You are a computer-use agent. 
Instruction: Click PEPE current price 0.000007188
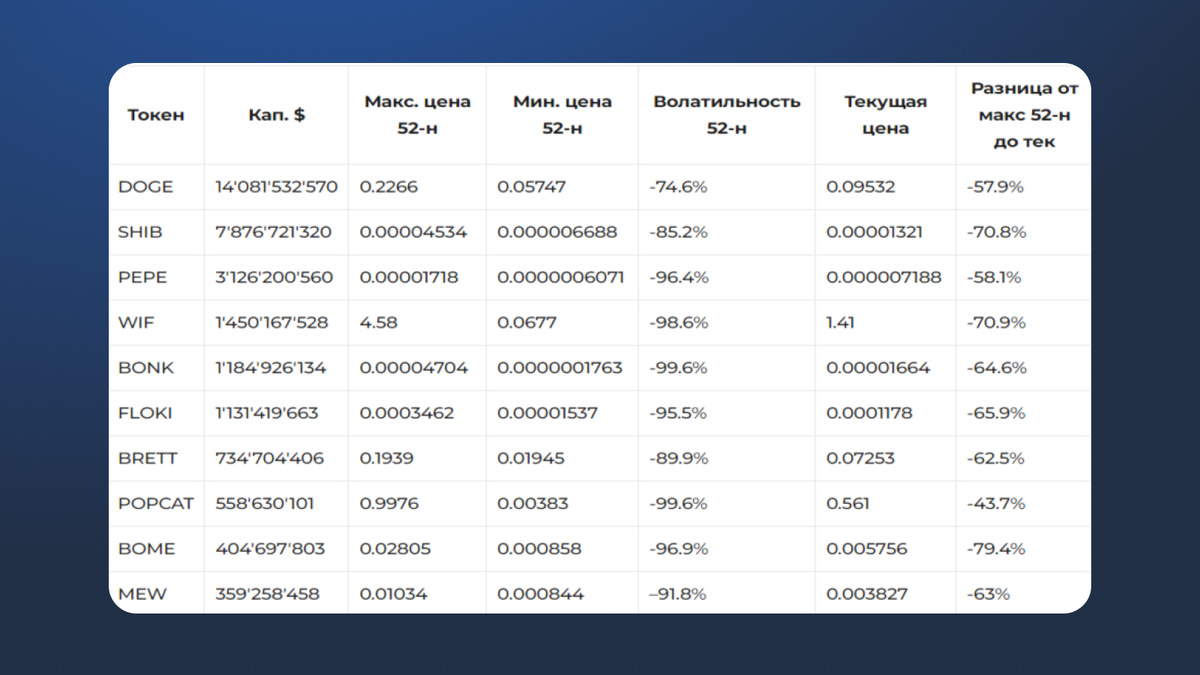[x=883, y=277]
